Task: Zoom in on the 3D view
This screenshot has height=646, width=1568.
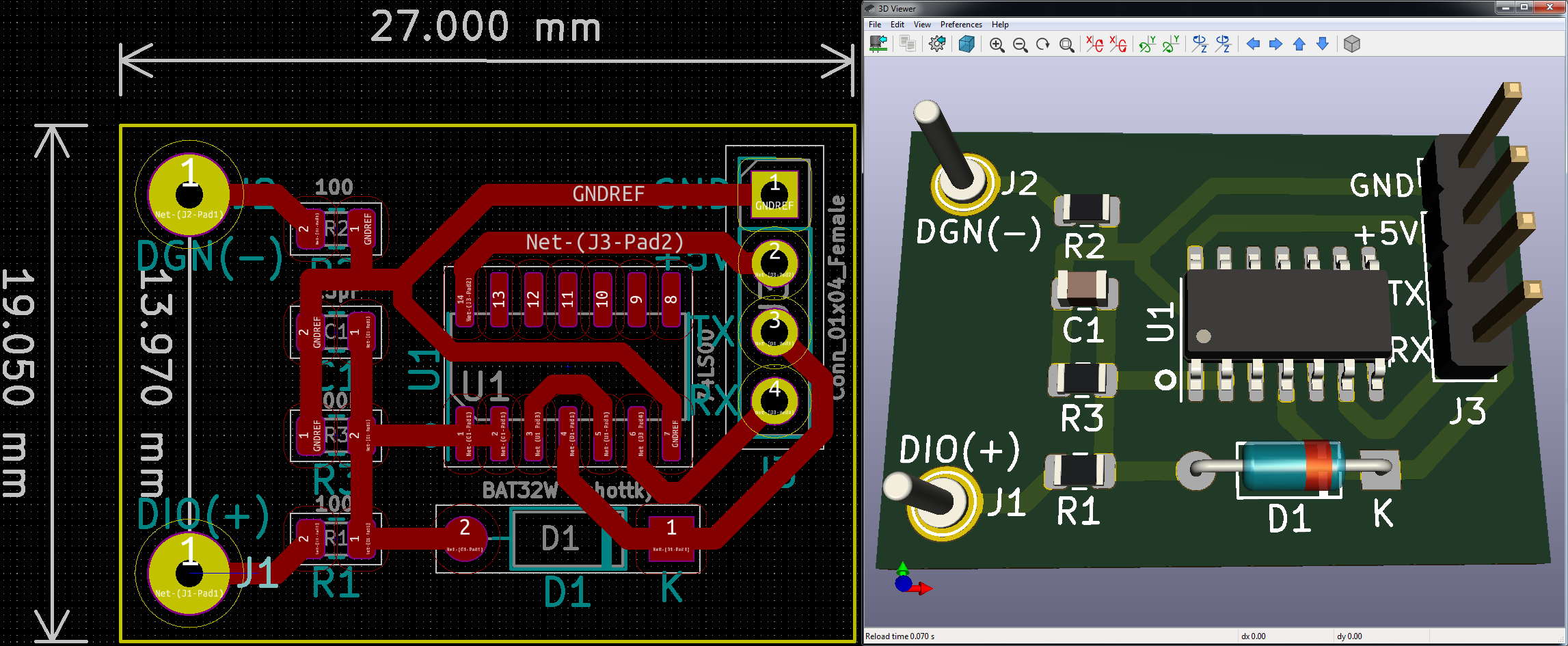Action: coord(997,45)
